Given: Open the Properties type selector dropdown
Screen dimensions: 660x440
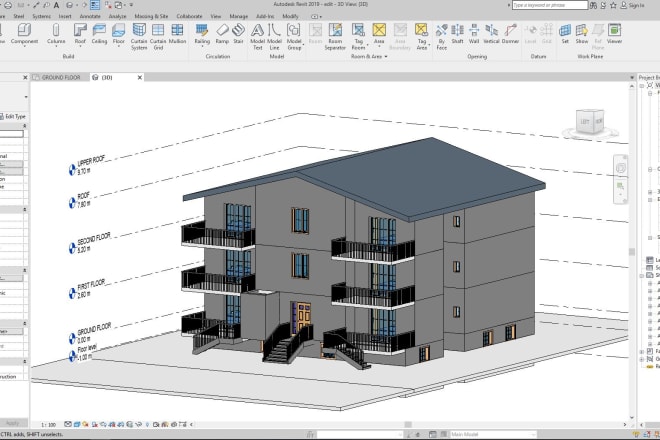Looking at the screenshot, I should tap(26, 97).
